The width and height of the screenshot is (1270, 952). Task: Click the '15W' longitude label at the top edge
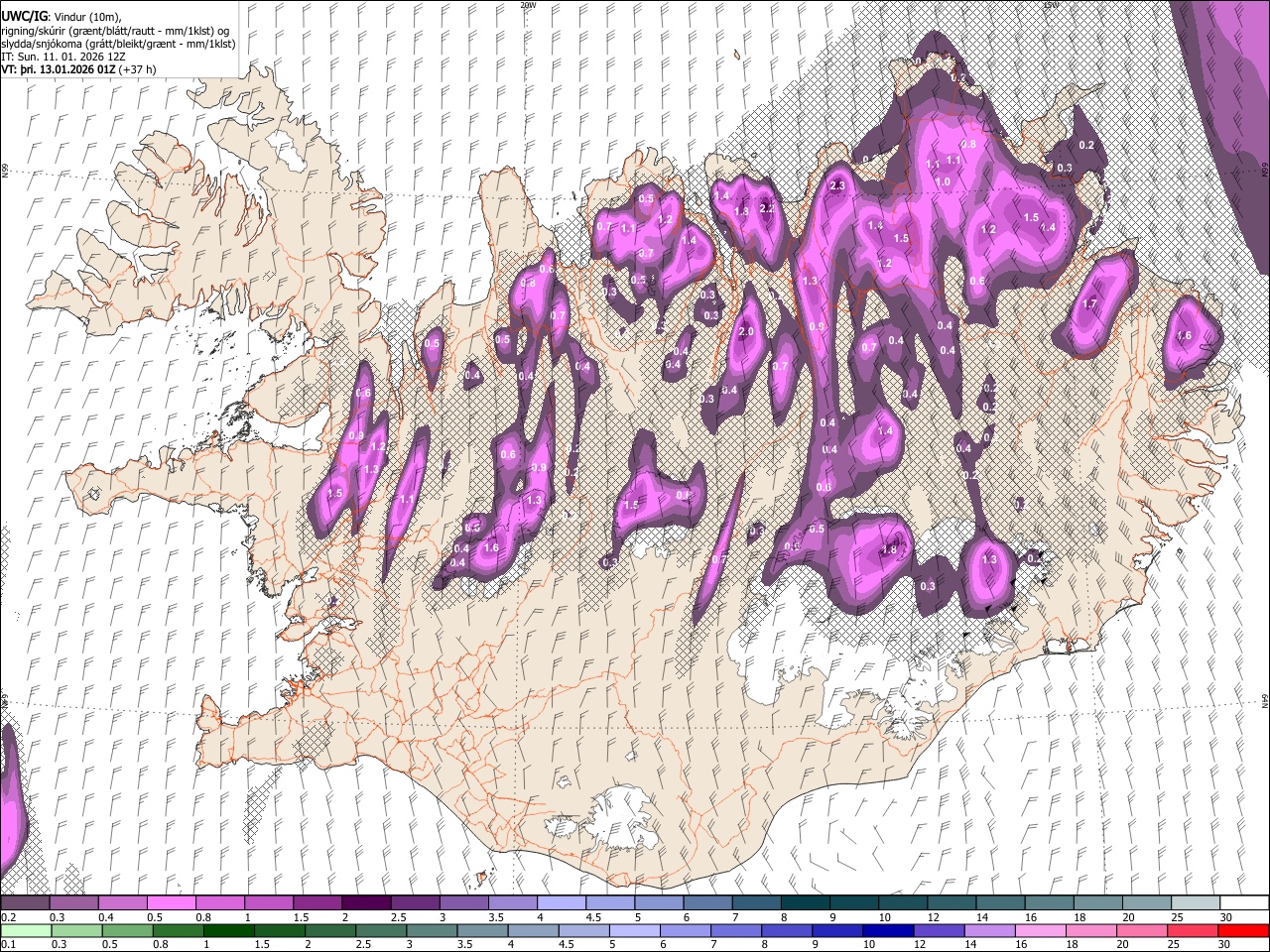1051,5
